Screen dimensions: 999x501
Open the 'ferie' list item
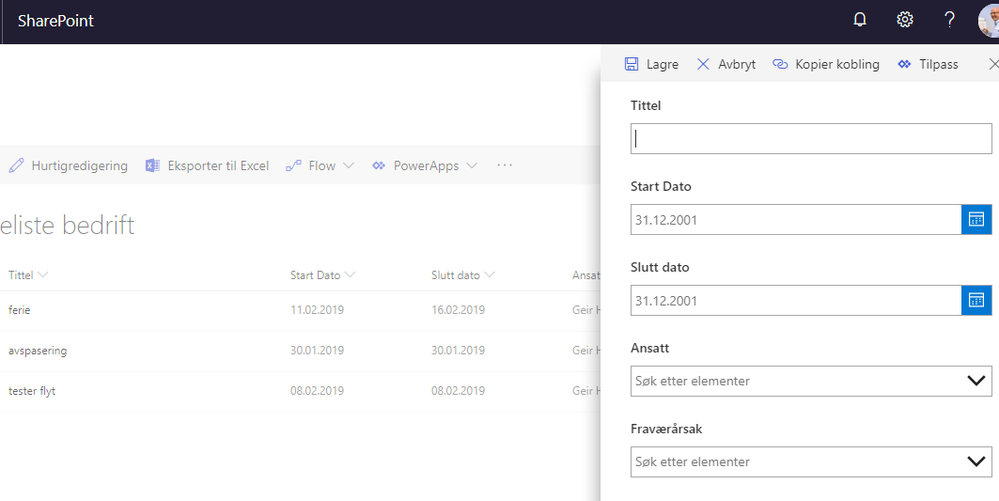point(19,310)
